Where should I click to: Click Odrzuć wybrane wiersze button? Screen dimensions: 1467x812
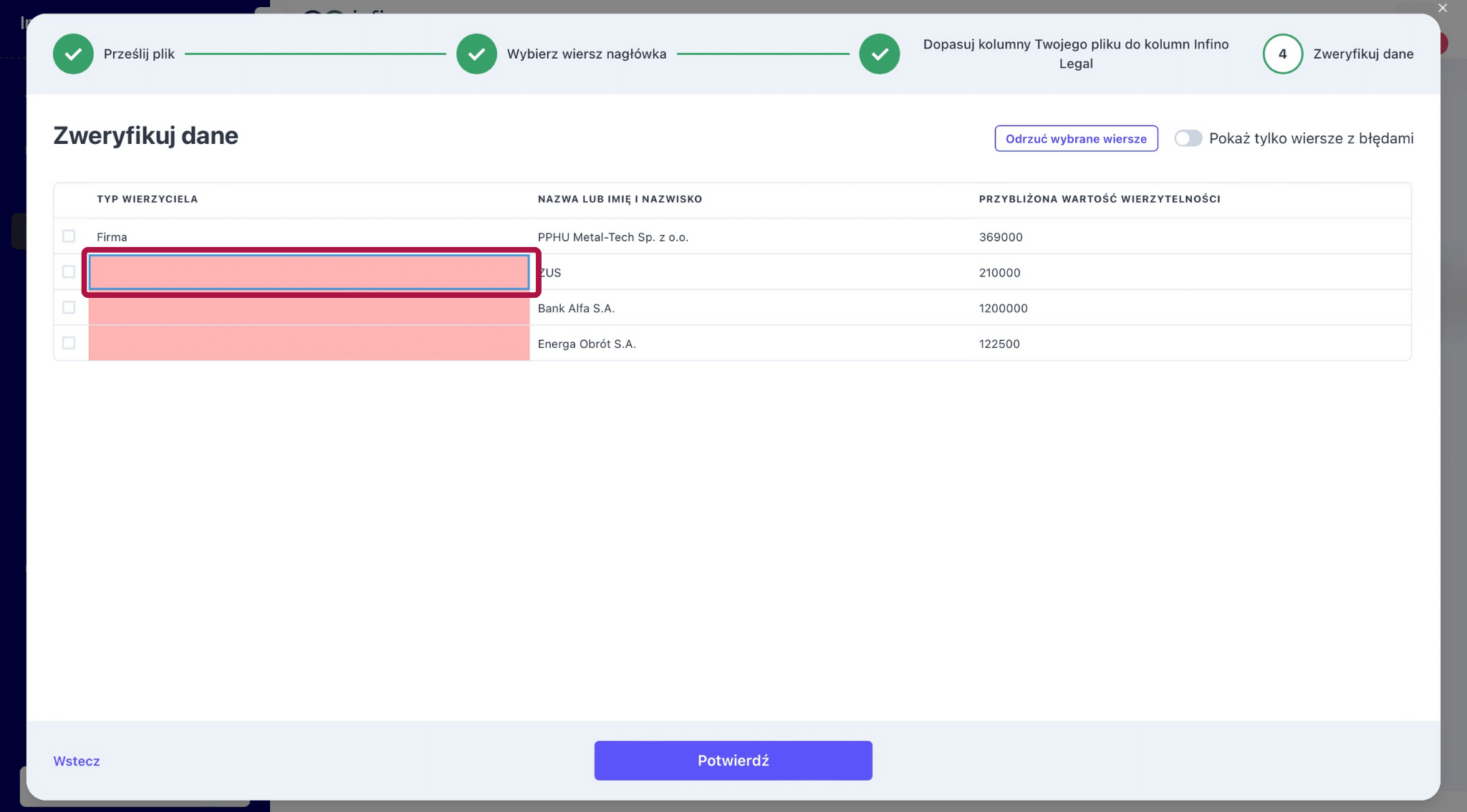1076,138
